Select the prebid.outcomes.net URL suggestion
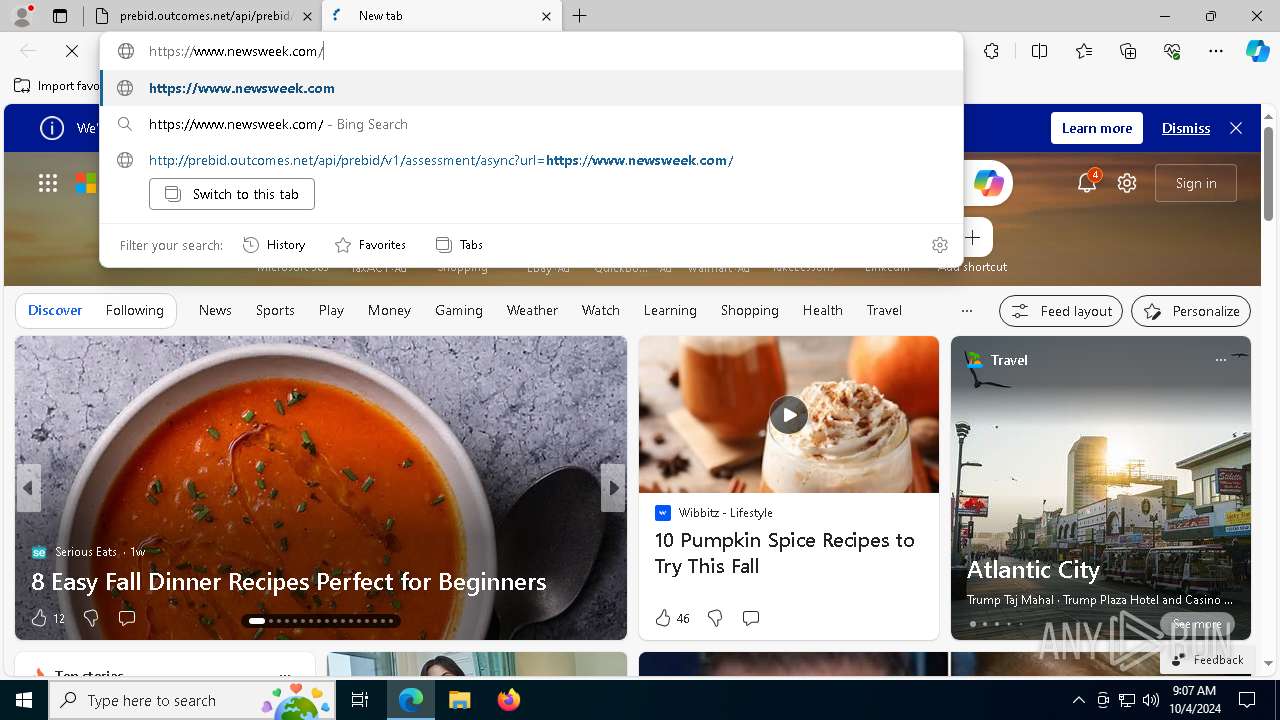 point(531,160)
